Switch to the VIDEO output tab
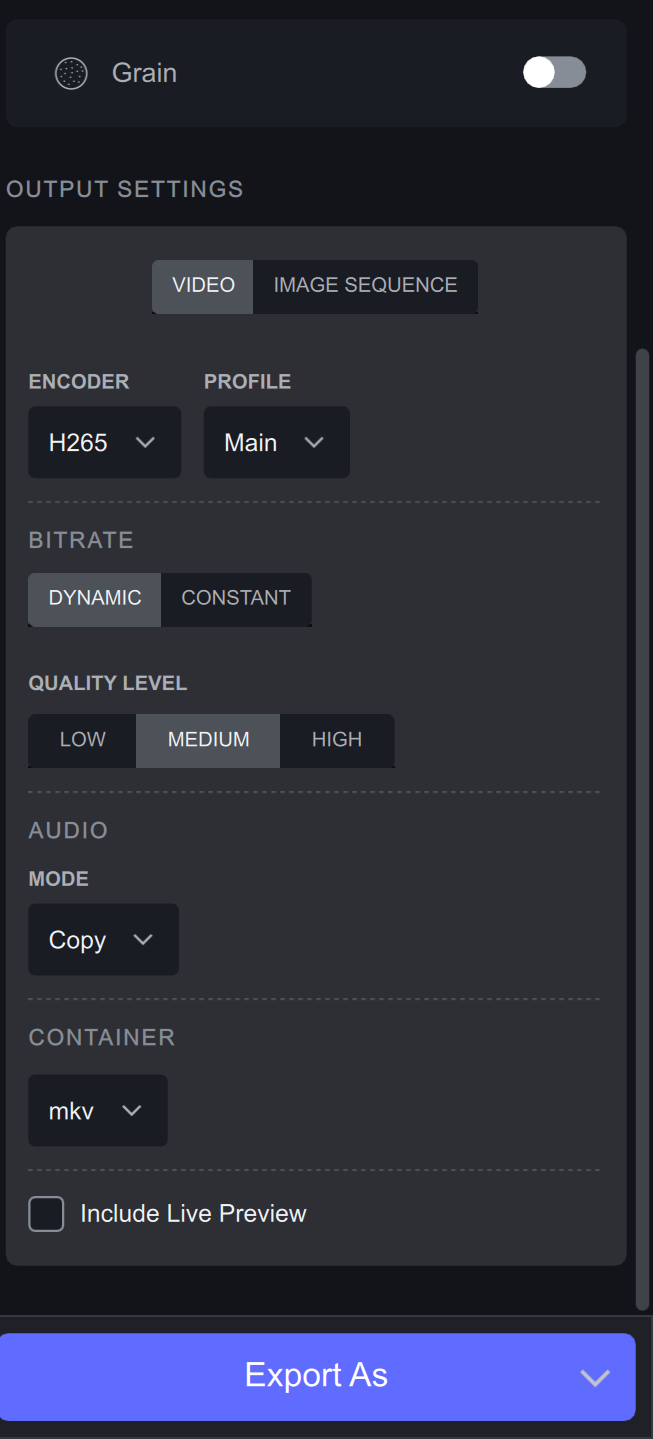Viewport: 653px width, 1439px height. click(x=203, y=286)
